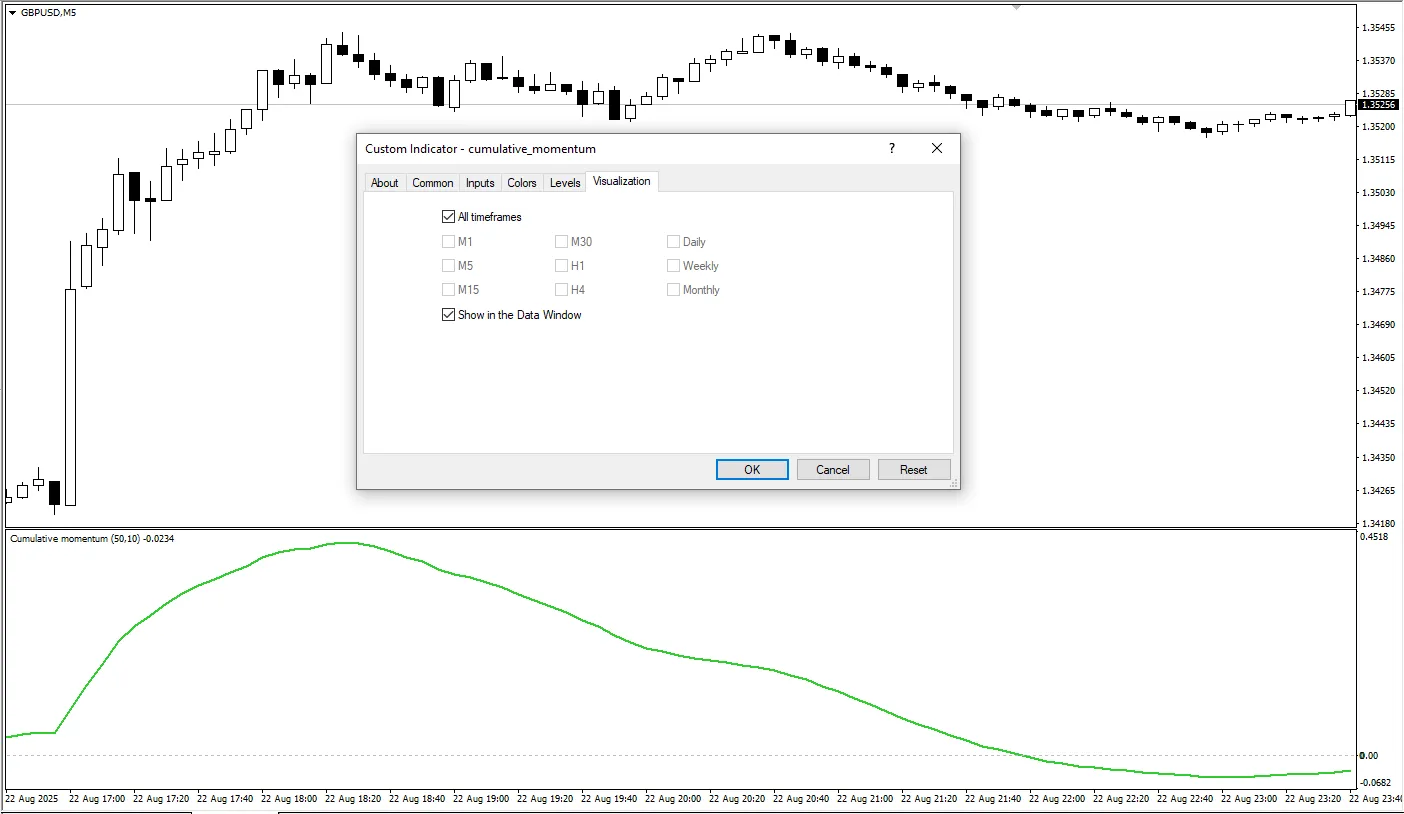Switch to the About tab
1404x814 pixels.
pyautogui.click(x=385, y=182)
